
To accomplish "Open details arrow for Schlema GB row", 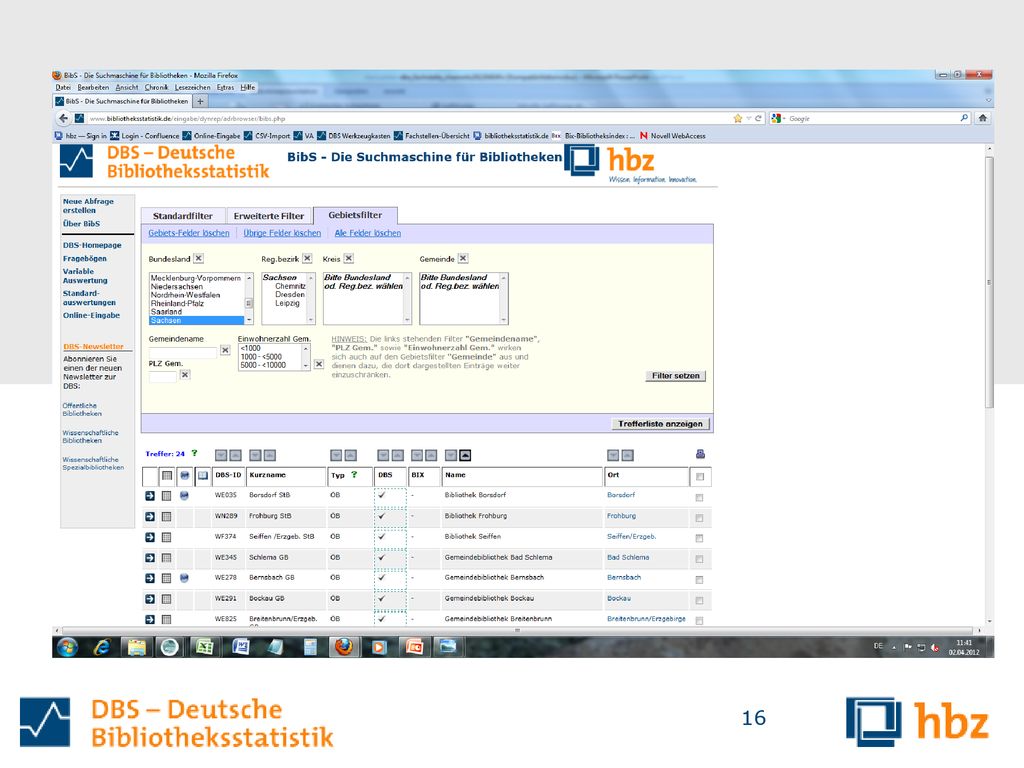I will pos(150,558).
